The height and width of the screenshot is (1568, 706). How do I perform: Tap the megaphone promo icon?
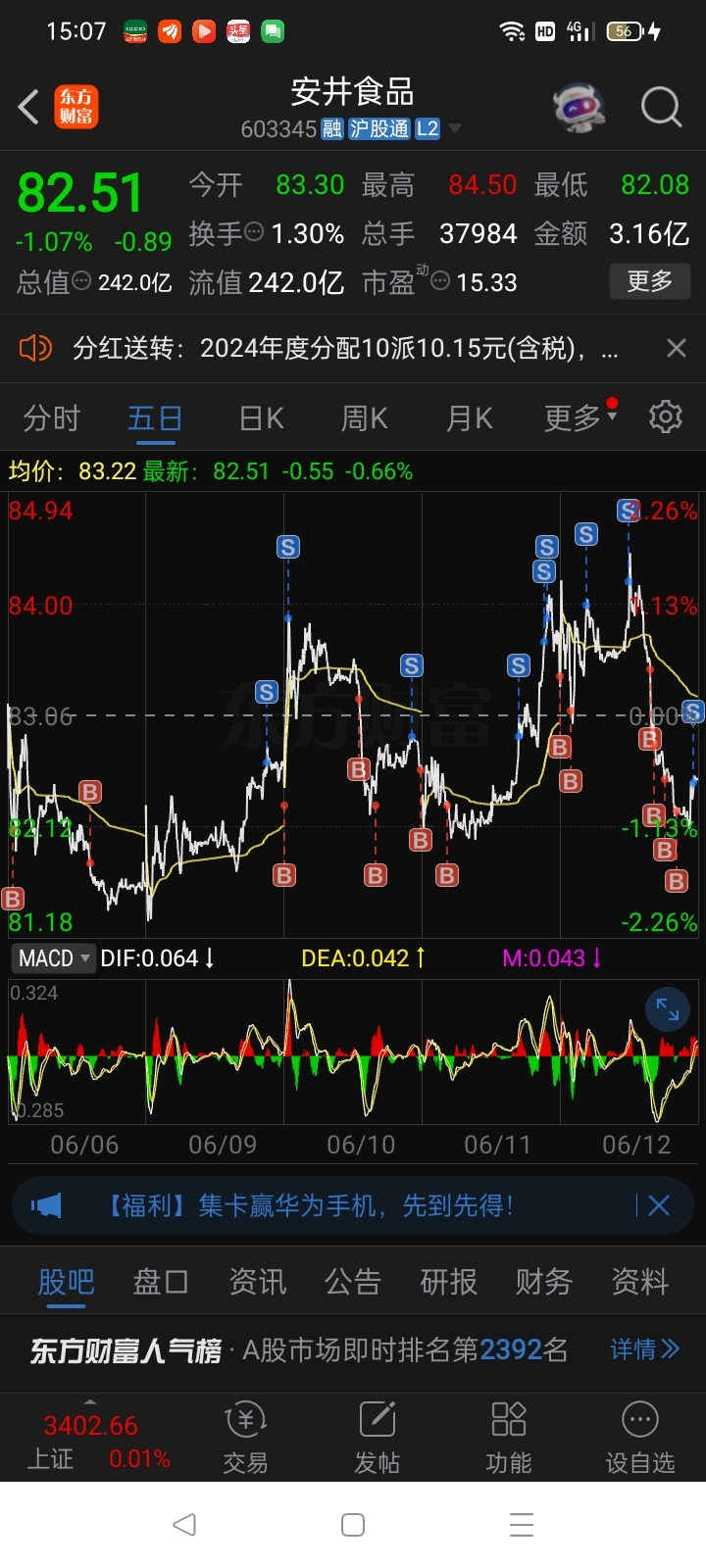point(46,1205)
